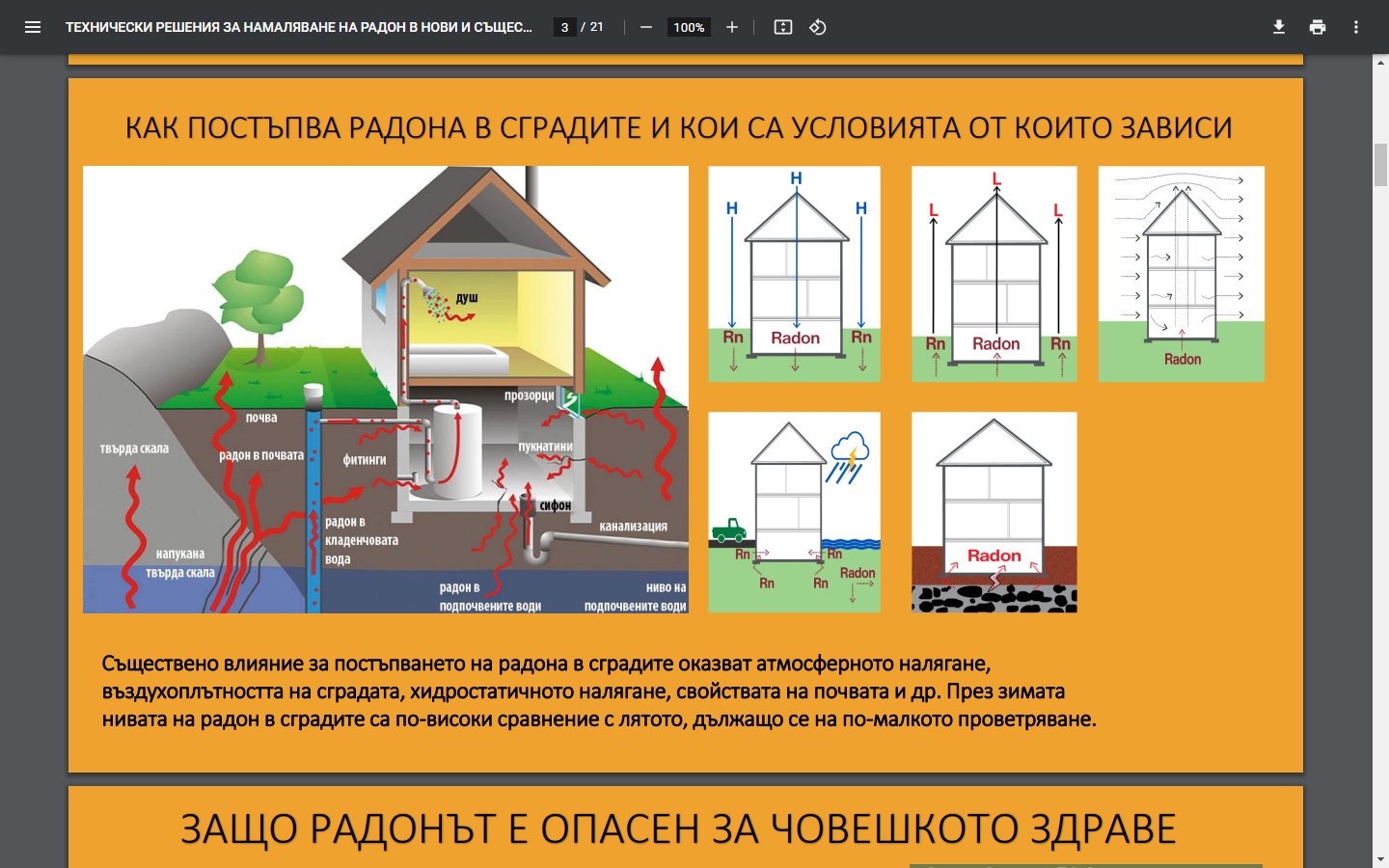This screenshot has height=868, width=1389.
Task: Rotate the document counterclockwise
Action: pos(818,27)
